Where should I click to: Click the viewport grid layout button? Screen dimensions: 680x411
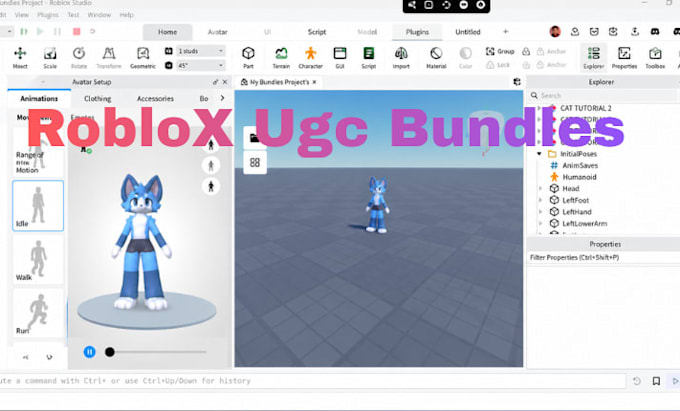(255, 163)
